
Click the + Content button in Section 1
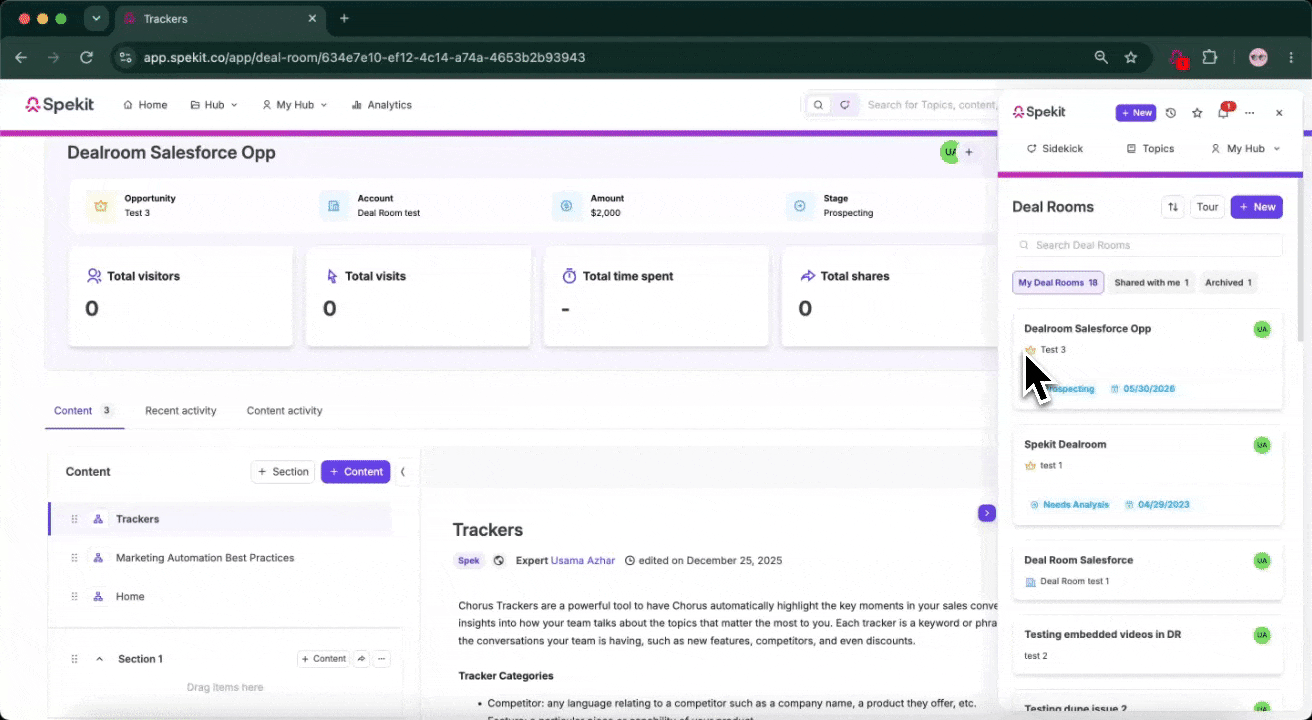point(324,659)
